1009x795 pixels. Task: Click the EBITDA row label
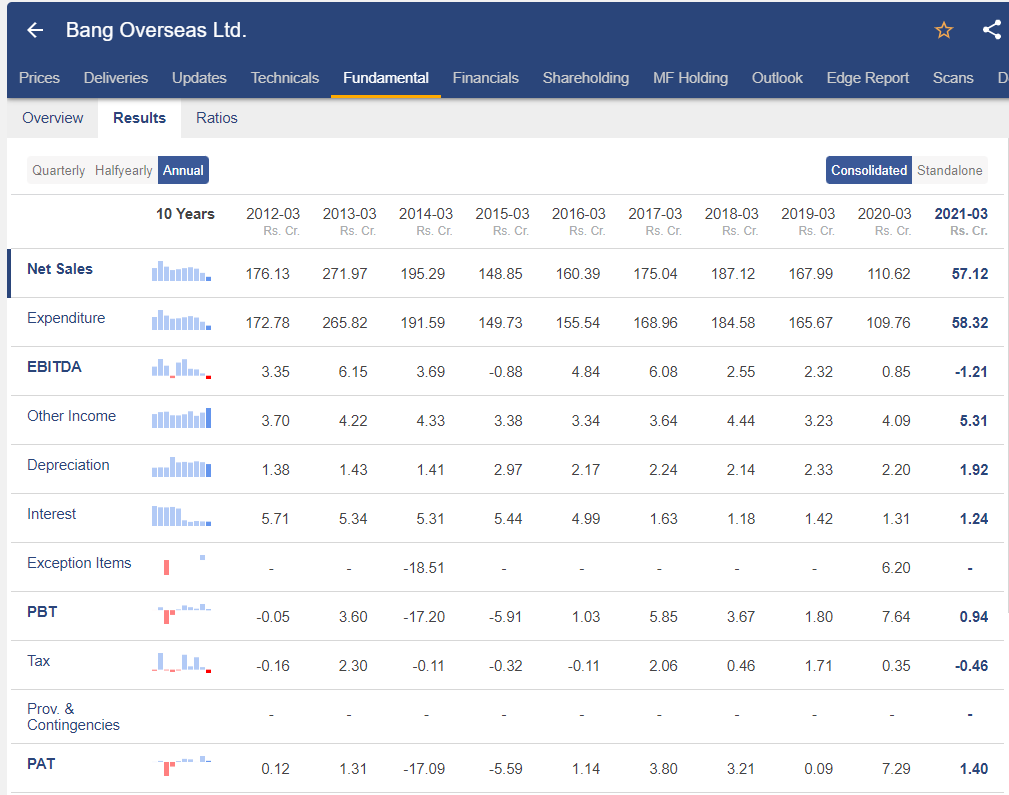54,366
